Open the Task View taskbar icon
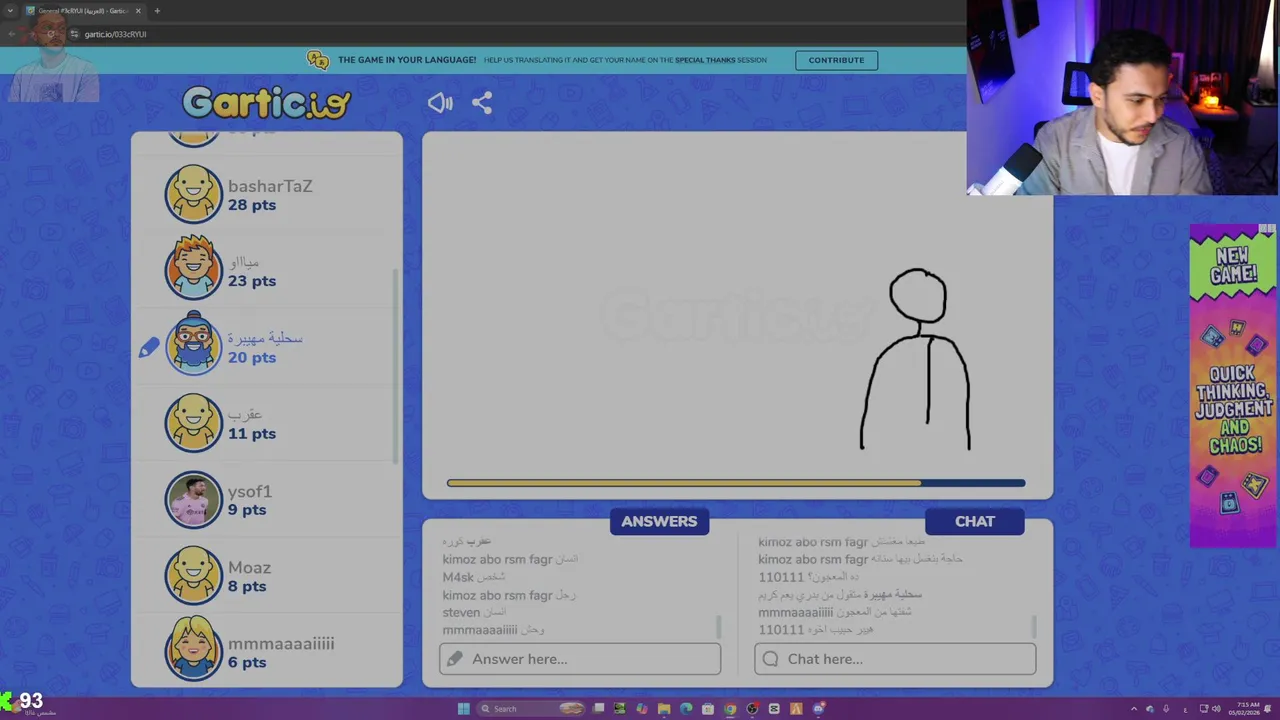Image resolution: width=1280 pixels, height=720 pixels. click(x=598, y=709)
